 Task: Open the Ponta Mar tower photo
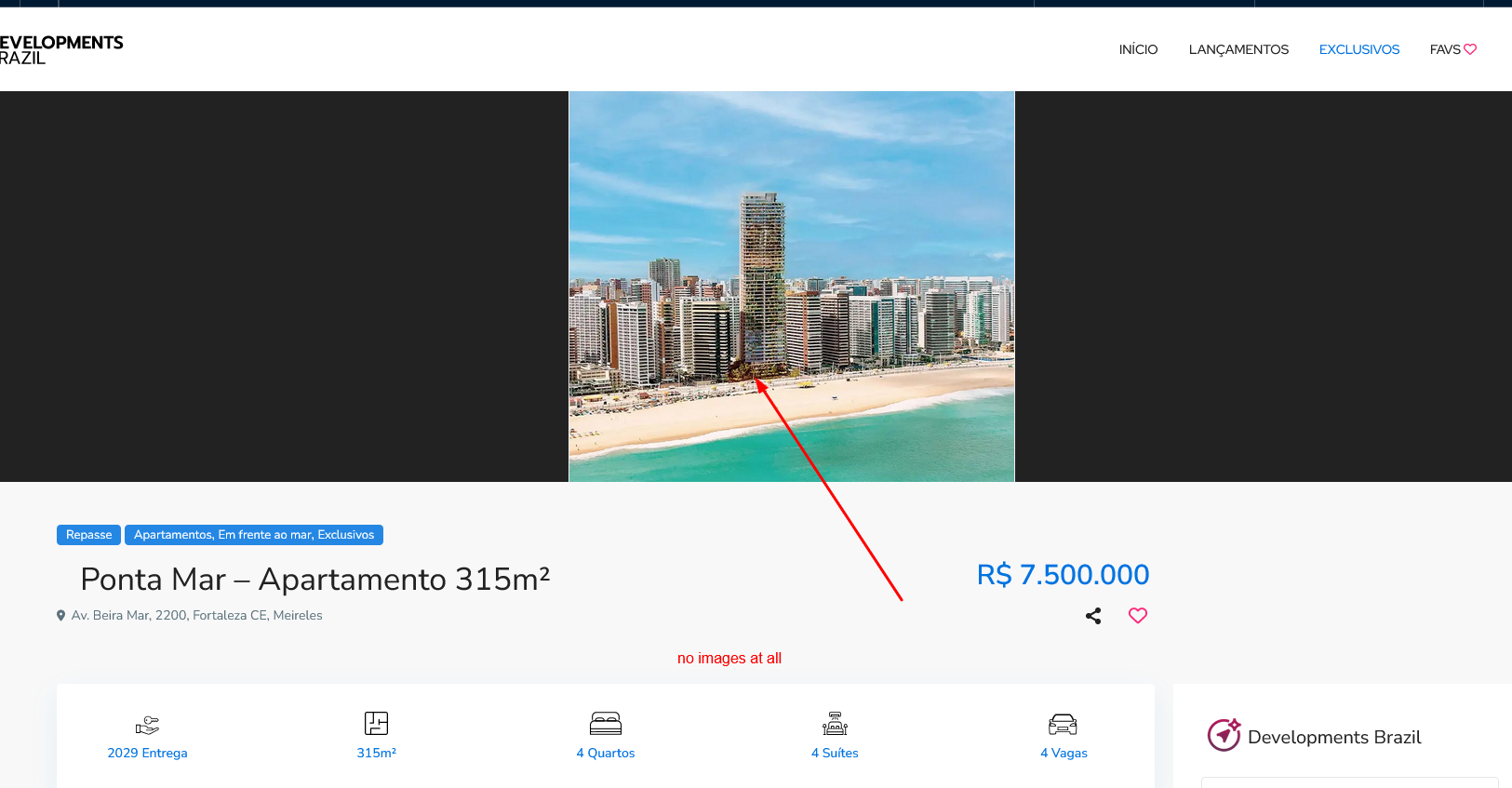[x=791, y=287]
